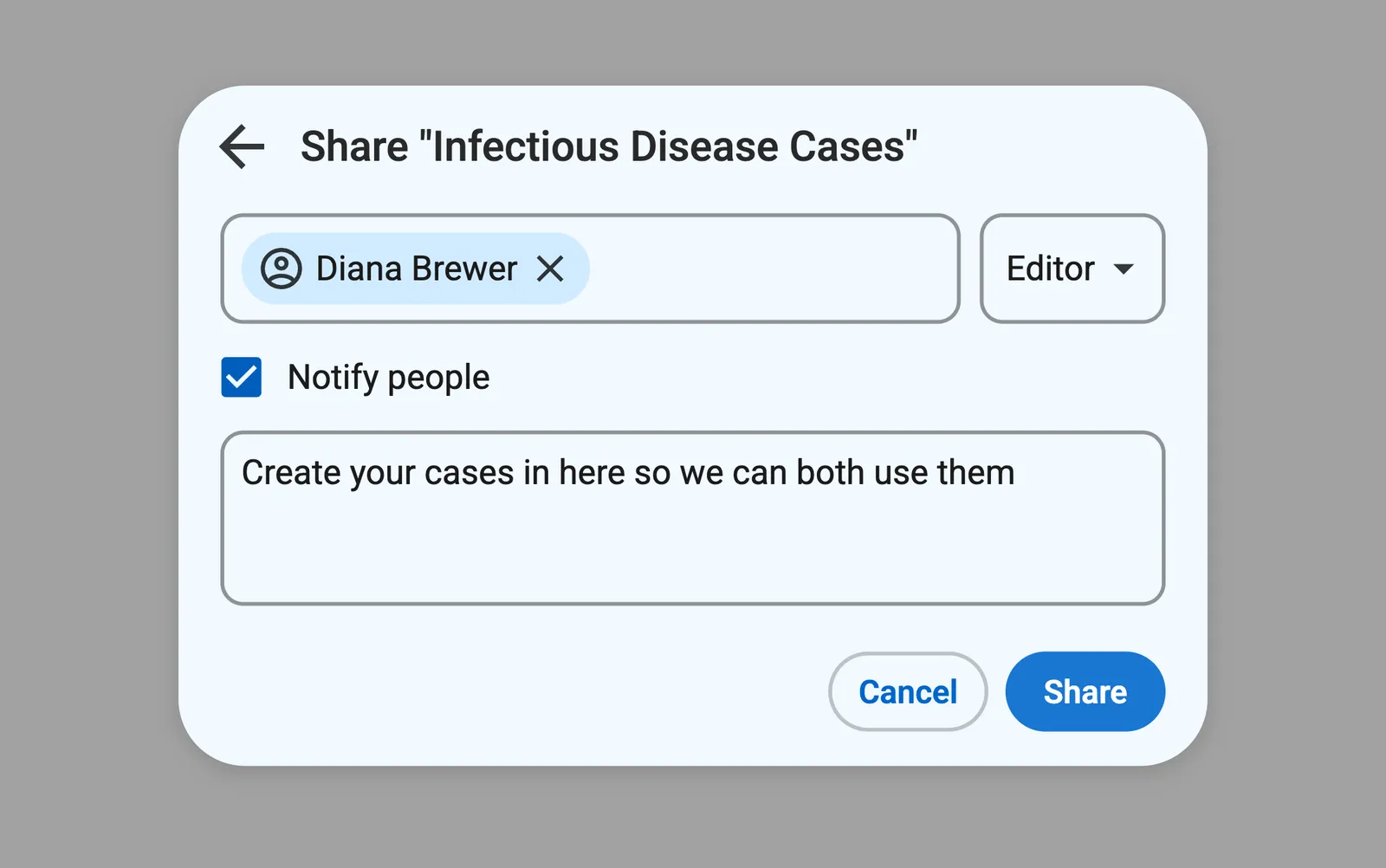Cancel the sharing dialog
The height and width of the screenshot is (868, 1386).
coord(907,691)
